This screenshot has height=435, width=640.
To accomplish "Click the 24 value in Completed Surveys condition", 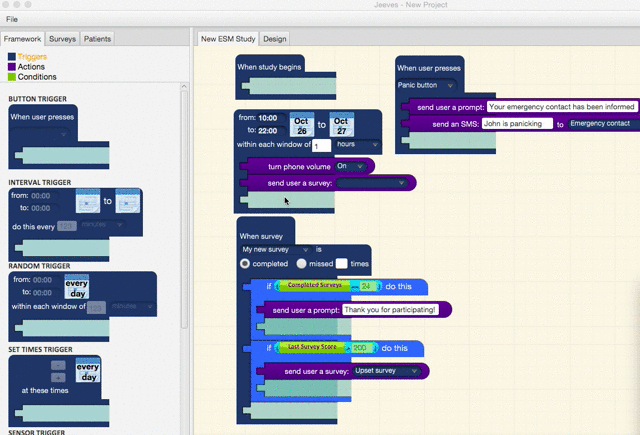I will pos(366,286).
